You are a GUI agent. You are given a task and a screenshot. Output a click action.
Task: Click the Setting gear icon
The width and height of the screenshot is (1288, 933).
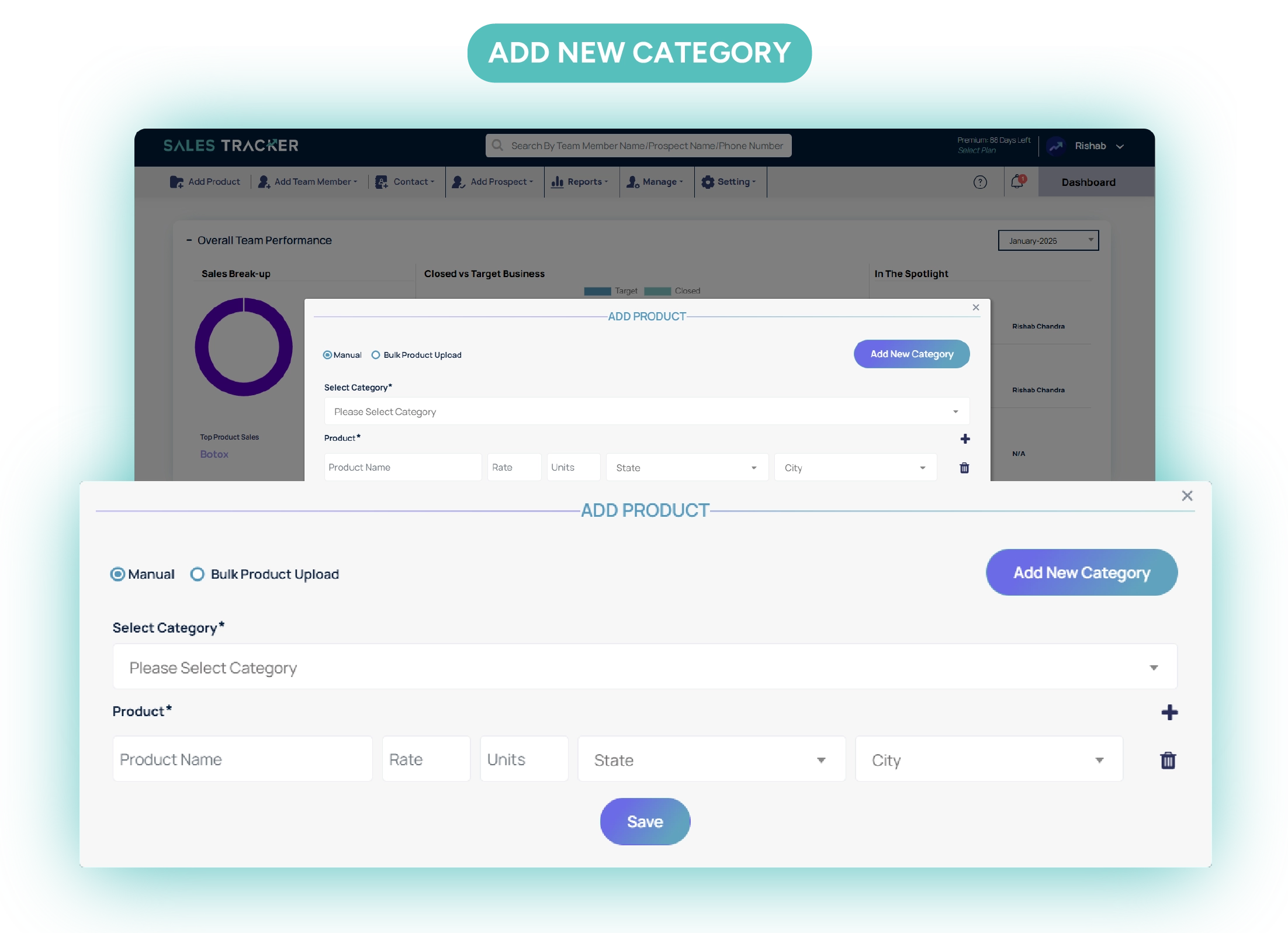[x=708, y=182]
